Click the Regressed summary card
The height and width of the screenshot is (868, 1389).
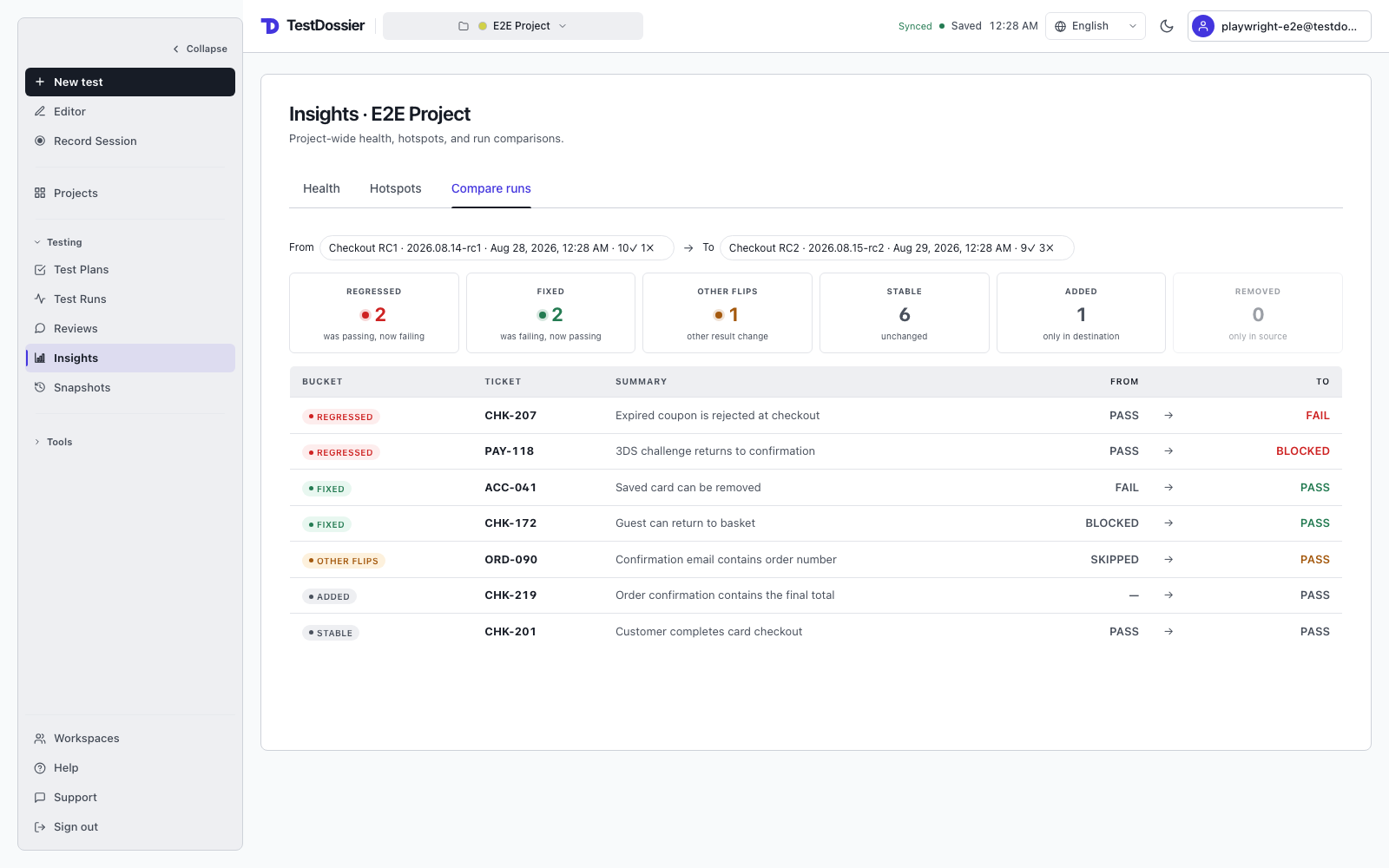click(374, 313)
